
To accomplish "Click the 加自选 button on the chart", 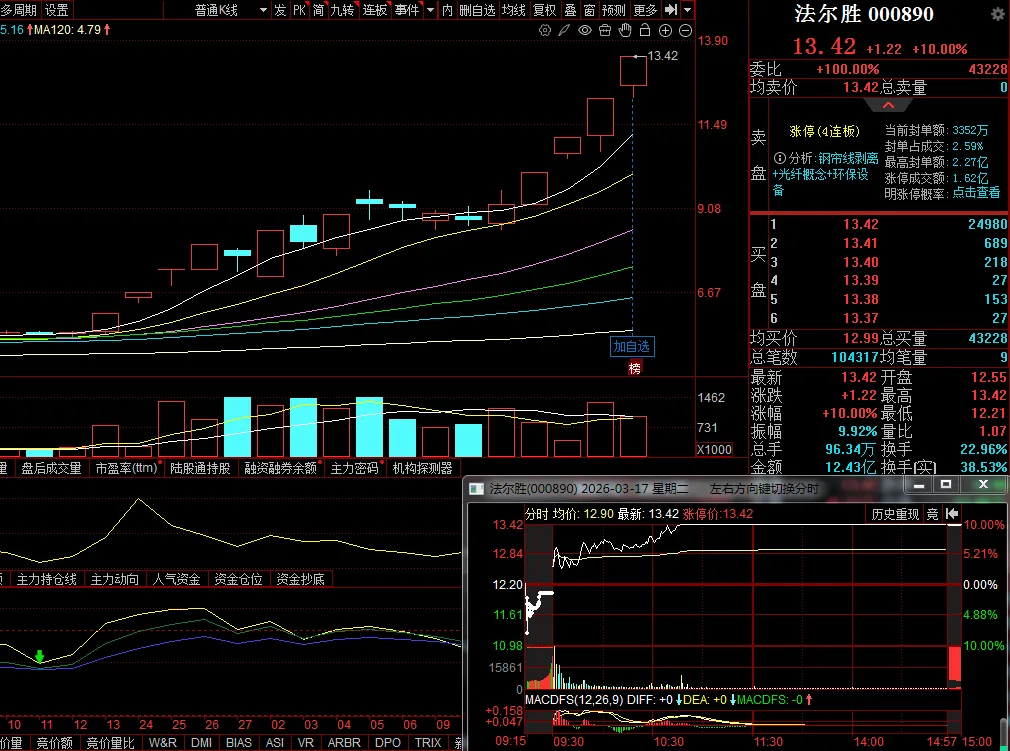I will (631, 347).
